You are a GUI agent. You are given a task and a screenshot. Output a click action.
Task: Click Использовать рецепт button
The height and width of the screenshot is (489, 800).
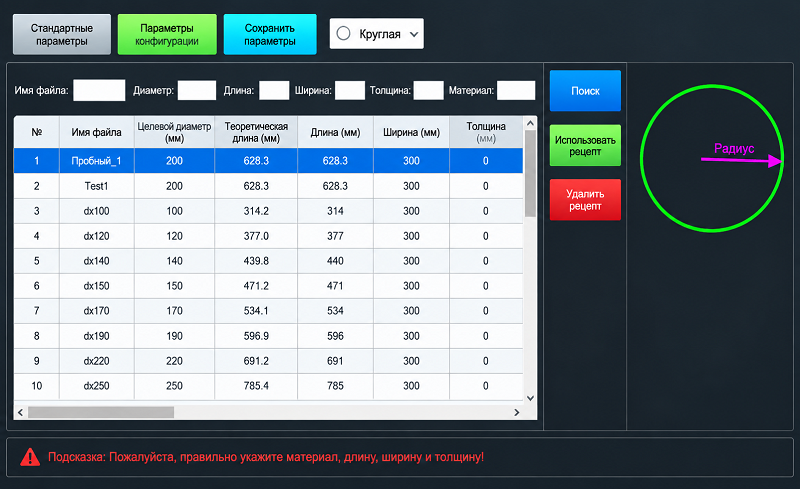point(585,145)
